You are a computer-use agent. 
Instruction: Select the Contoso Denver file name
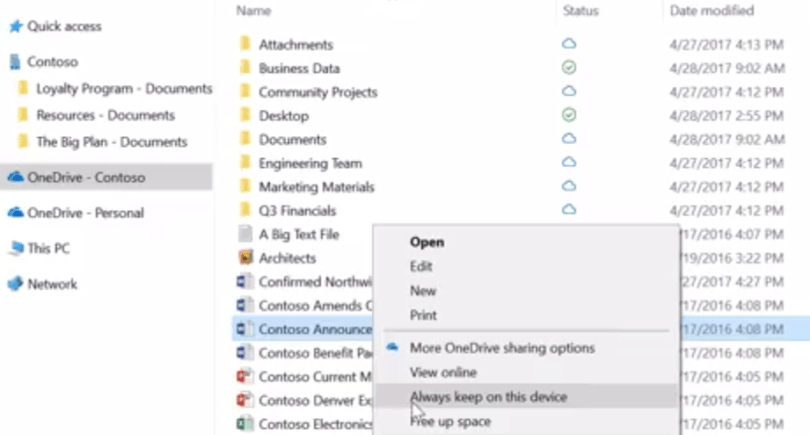(315, 401)
